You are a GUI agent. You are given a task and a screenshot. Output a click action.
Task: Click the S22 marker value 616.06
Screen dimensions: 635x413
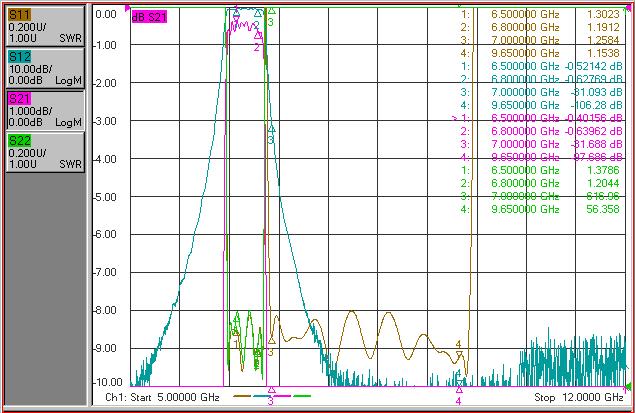coord(603,196)
